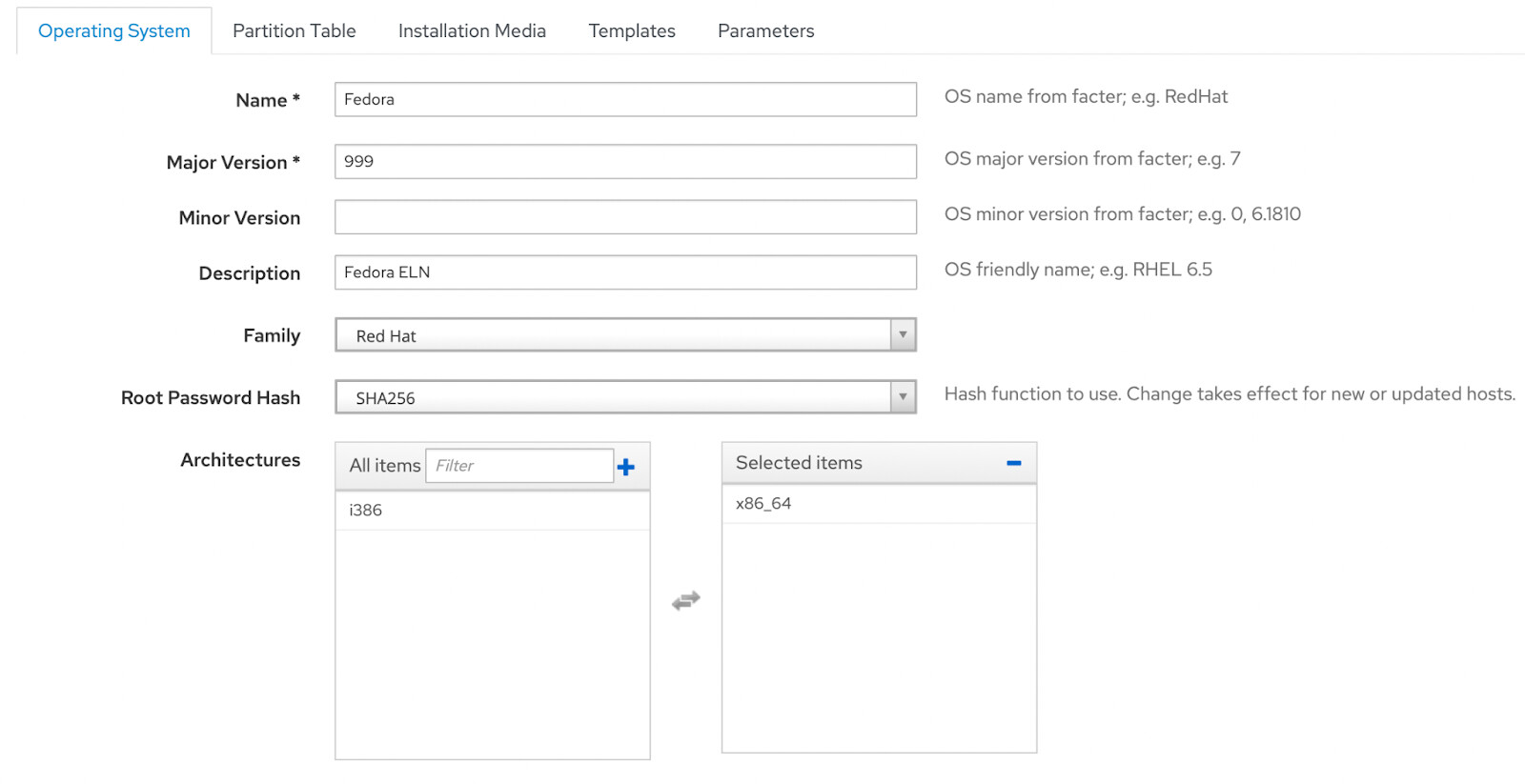
Task: Click the 'All items' list header label
Action: tap(385, 466)
